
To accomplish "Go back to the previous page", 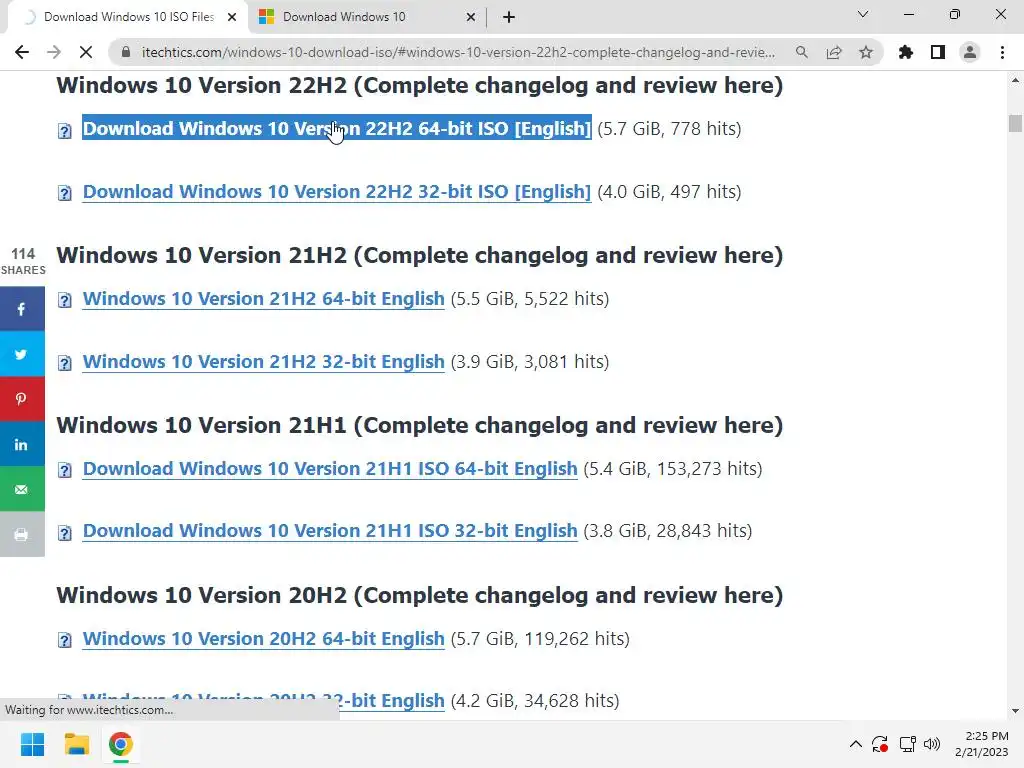I will click(x=22, y=52).
